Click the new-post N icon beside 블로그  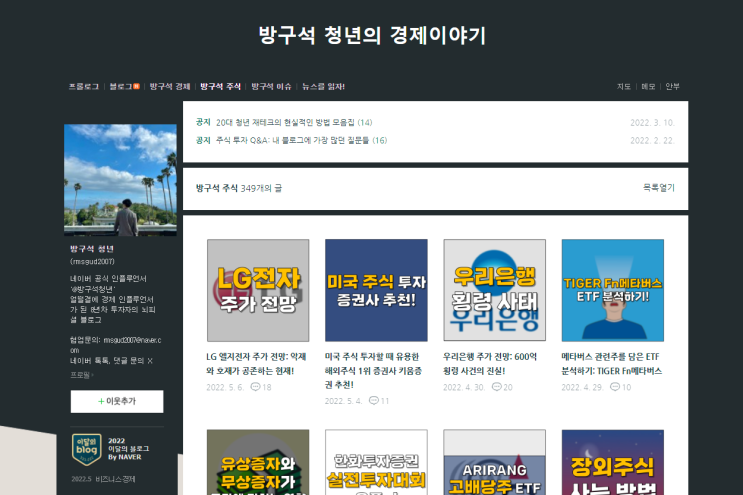(136, 86)
